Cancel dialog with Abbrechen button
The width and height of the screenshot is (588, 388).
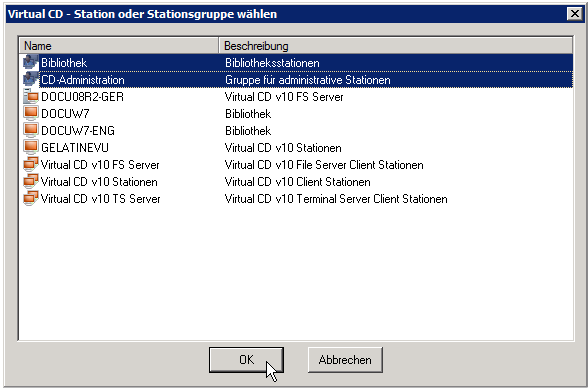345,360
